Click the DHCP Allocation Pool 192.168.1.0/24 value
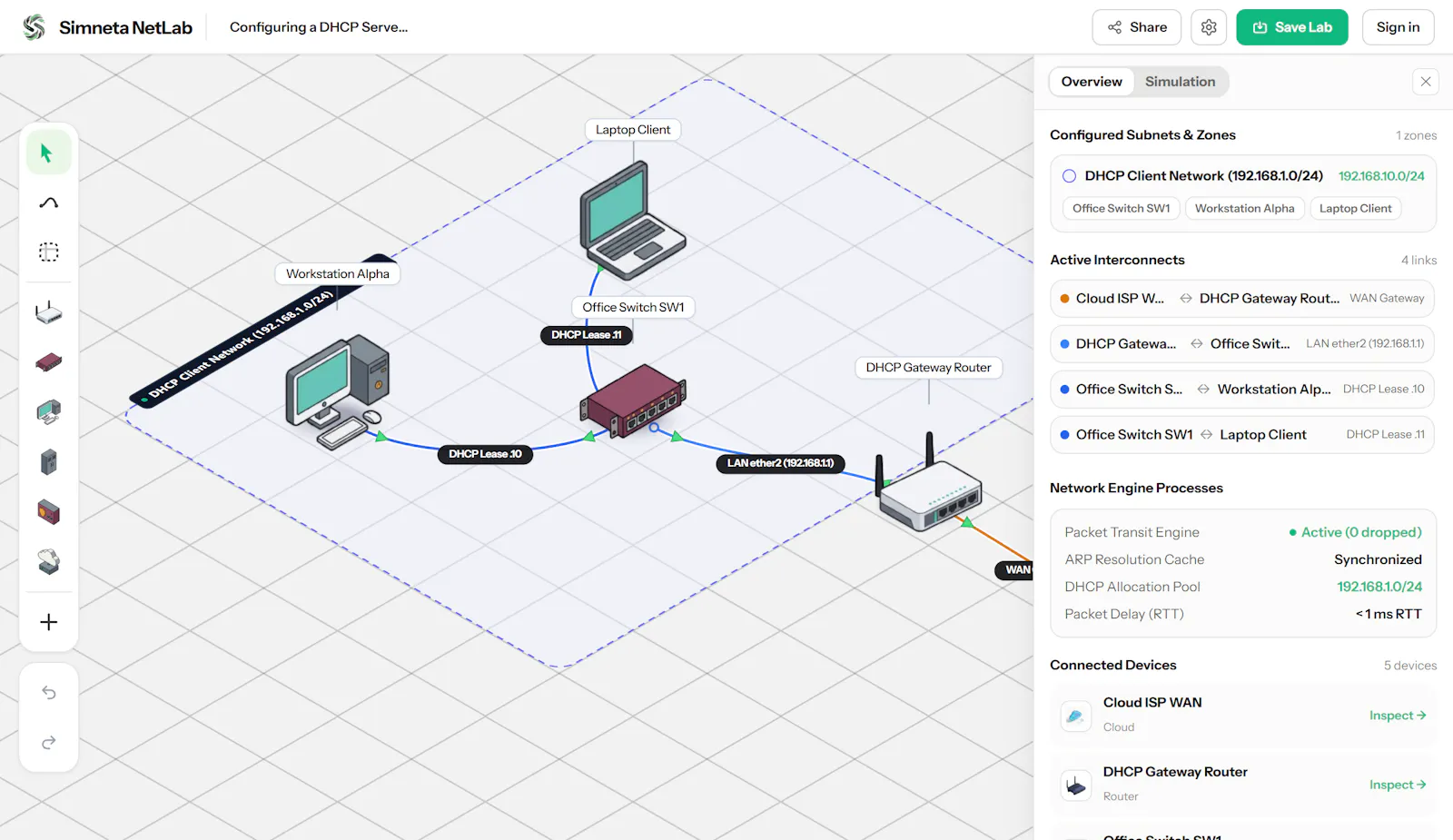The image size is (1453, 840). (x=1379, y=587)
